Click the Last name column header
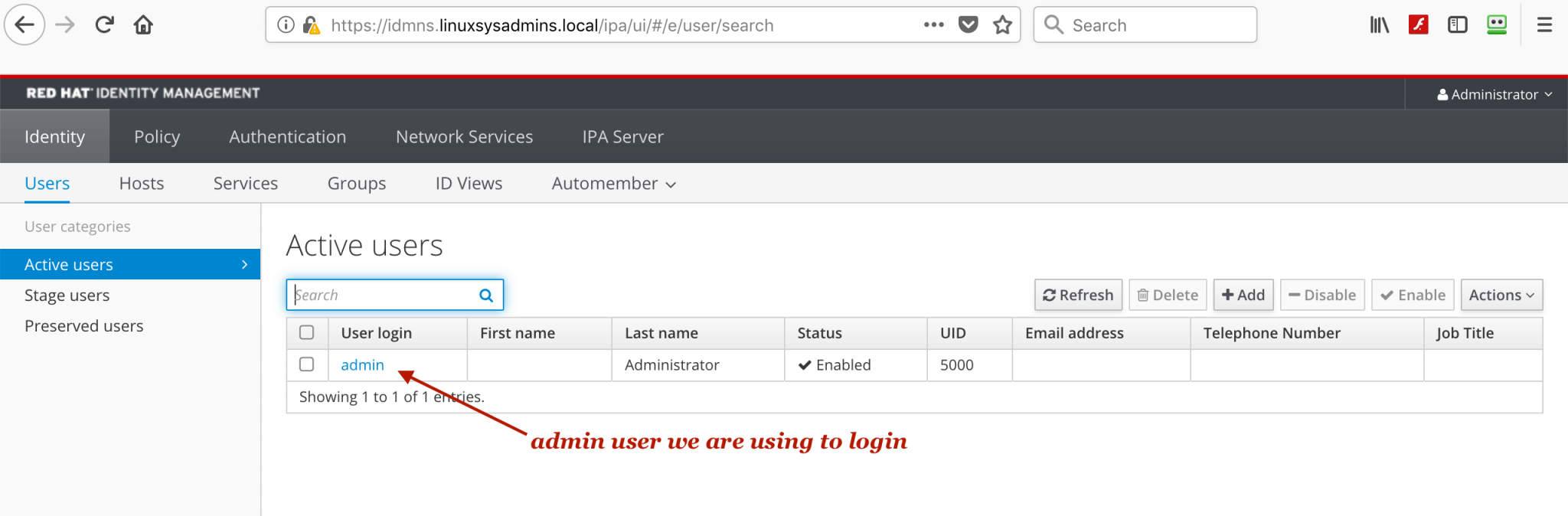Viewport: 1568px width, 516px height. [x=698, y=333]
